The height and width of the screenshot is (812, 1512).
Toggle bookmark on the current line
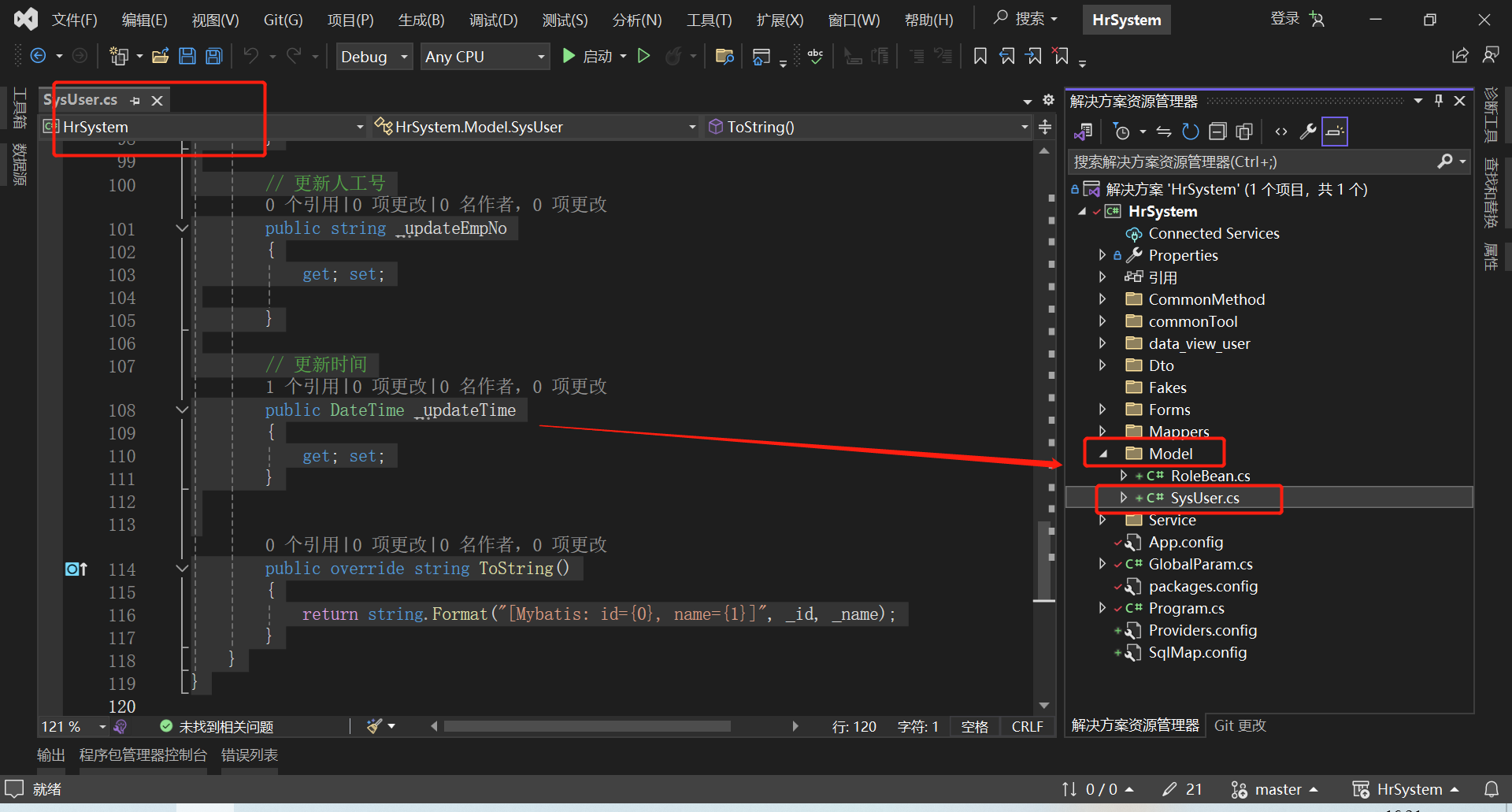click(980, 55)
